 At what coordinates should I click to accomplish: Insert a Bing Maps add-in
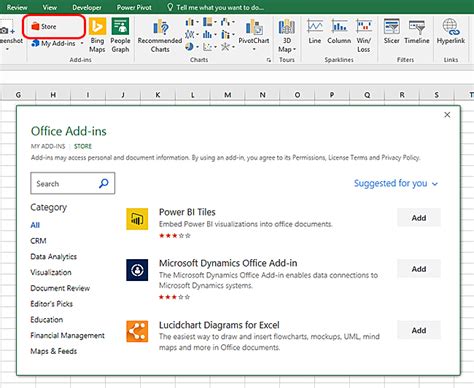tap(97, 35)
